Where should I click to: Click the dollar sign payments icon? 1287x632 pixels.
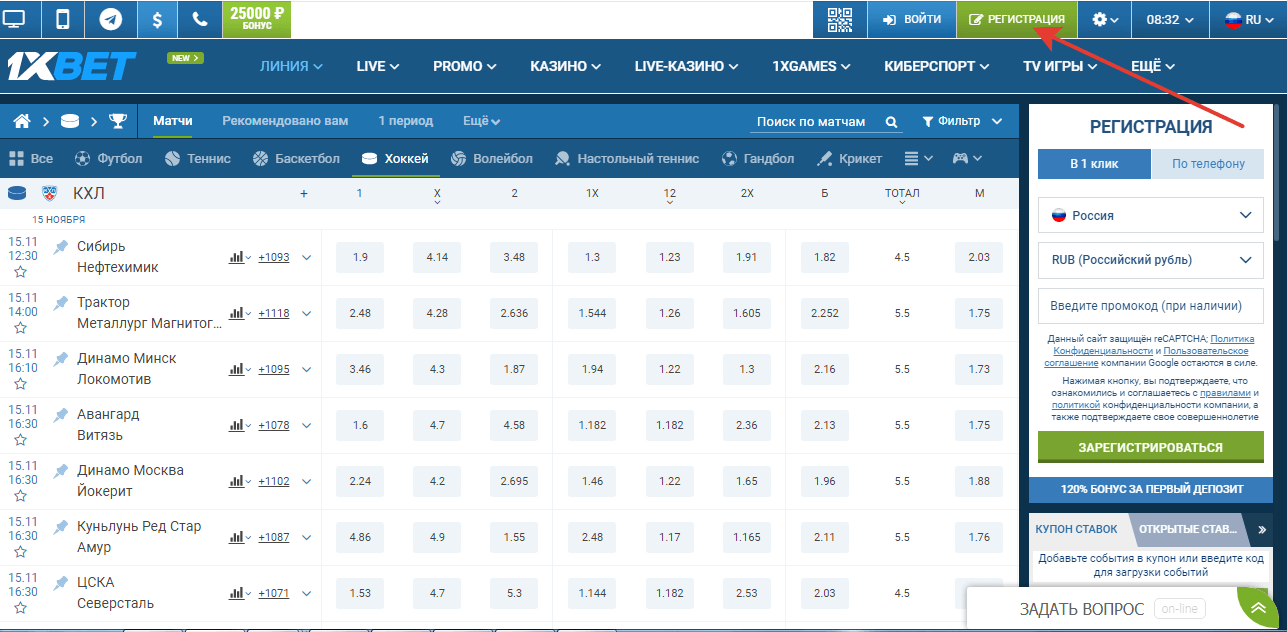pyautogui.click(x=157, y=19)
